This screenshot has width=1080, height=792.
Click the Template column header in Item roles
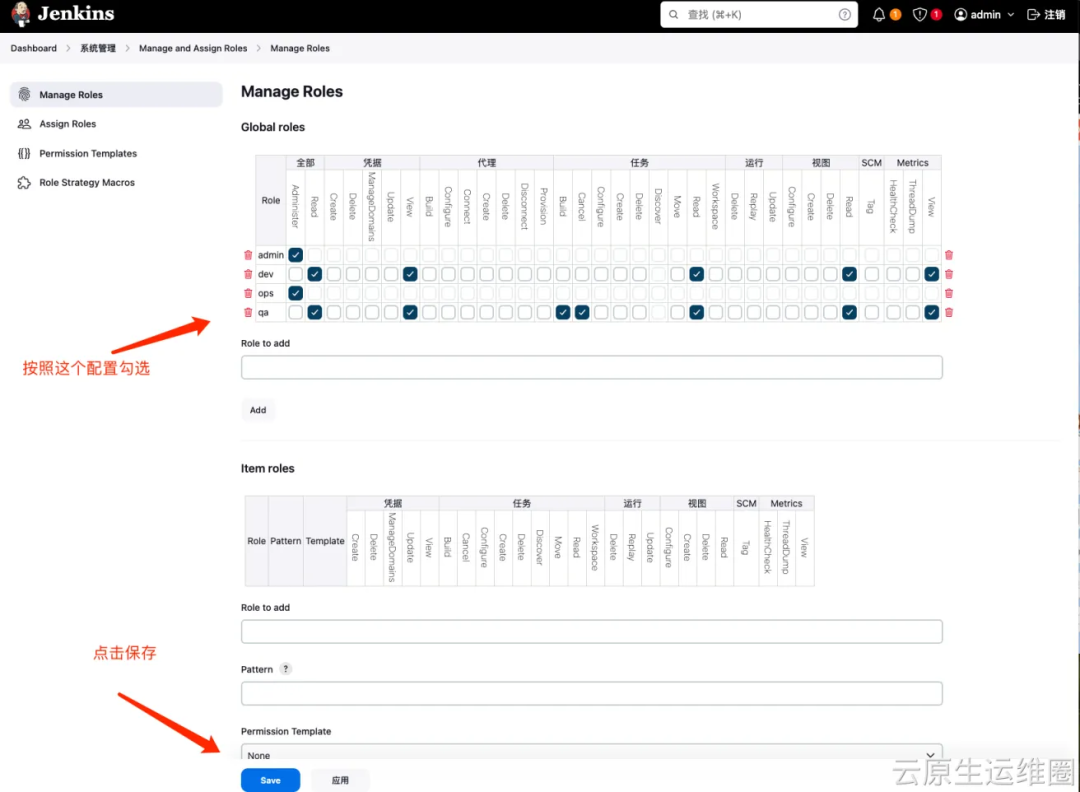(325, 541)
